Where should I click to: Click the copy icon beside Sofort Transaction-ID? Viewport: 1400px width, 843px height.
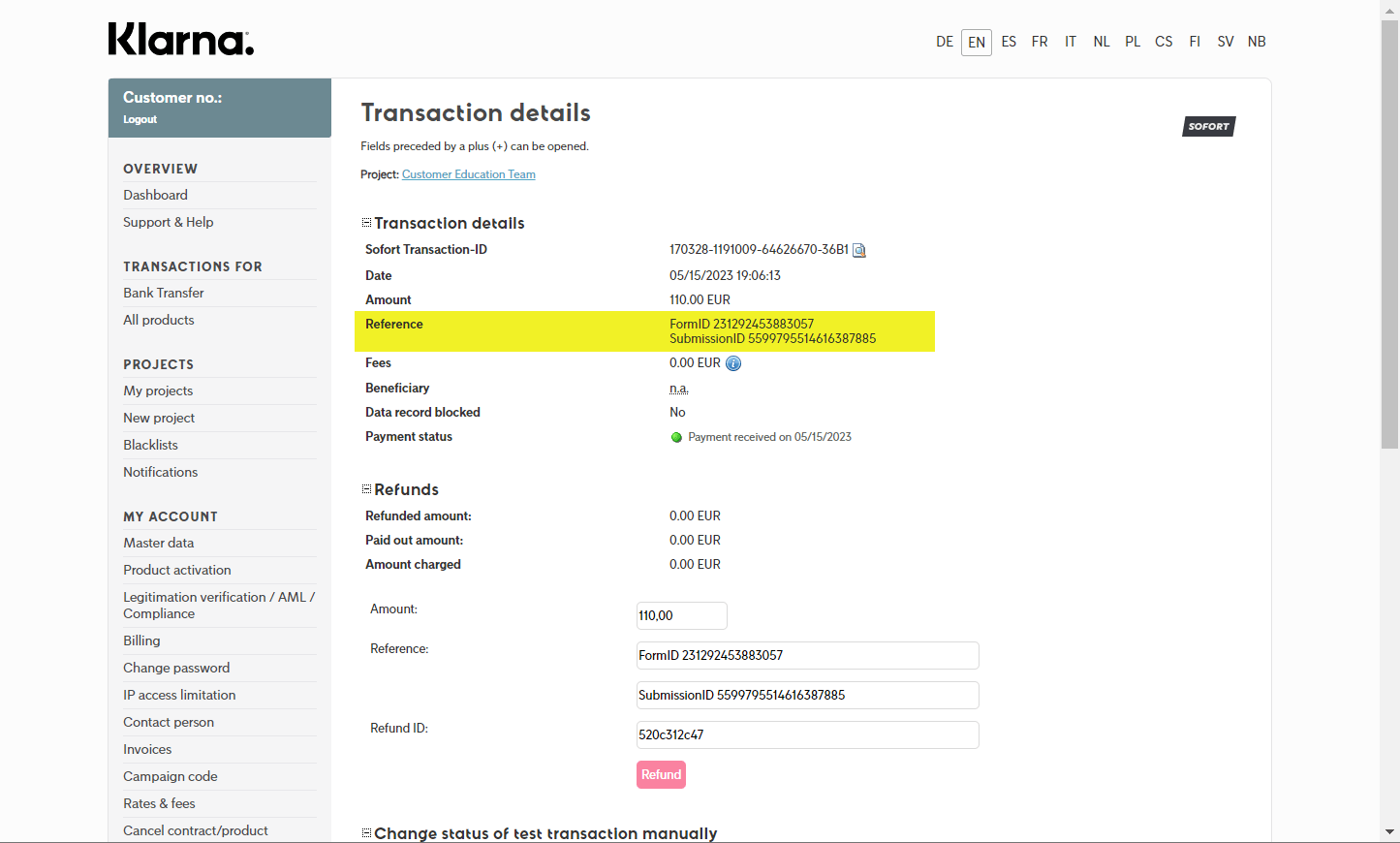click(x=858, y=250)
